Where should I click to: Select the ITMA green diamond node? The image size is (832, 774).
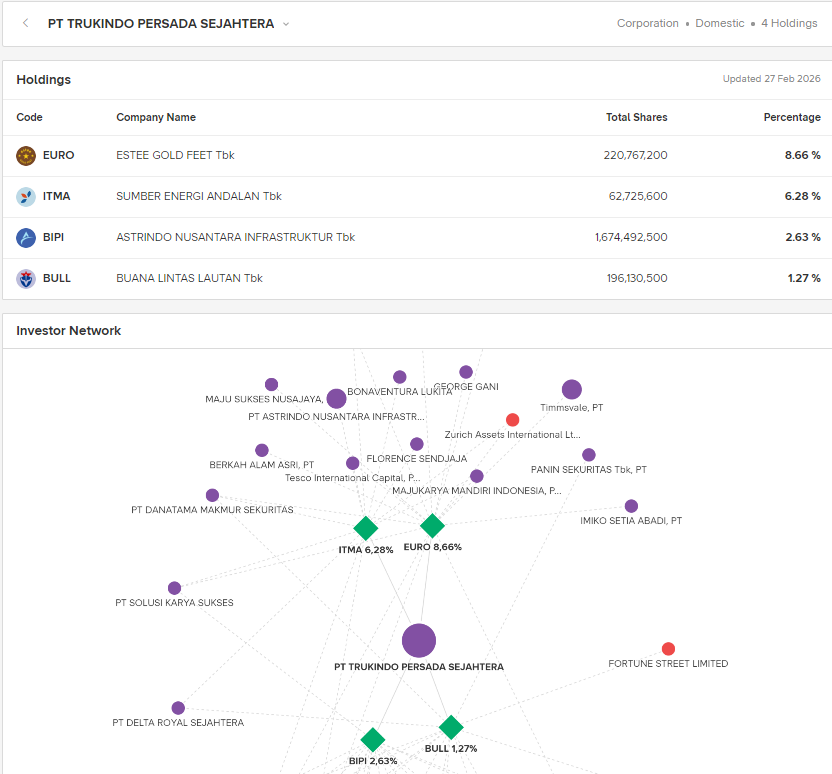click(366, 528)
